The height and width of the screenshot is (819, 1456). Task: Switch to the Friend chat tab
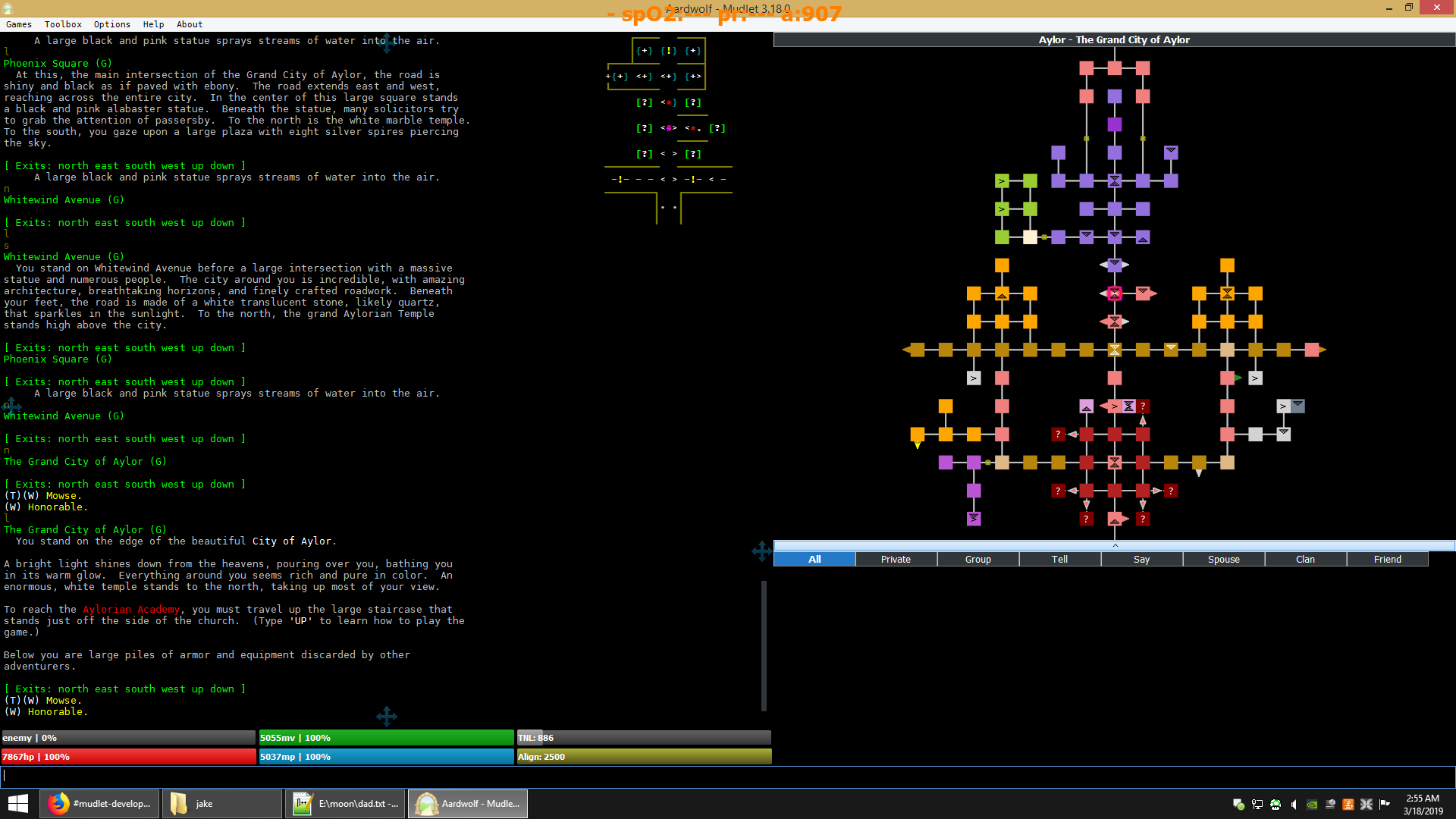pyautogui.click(x=1388, y=559)
